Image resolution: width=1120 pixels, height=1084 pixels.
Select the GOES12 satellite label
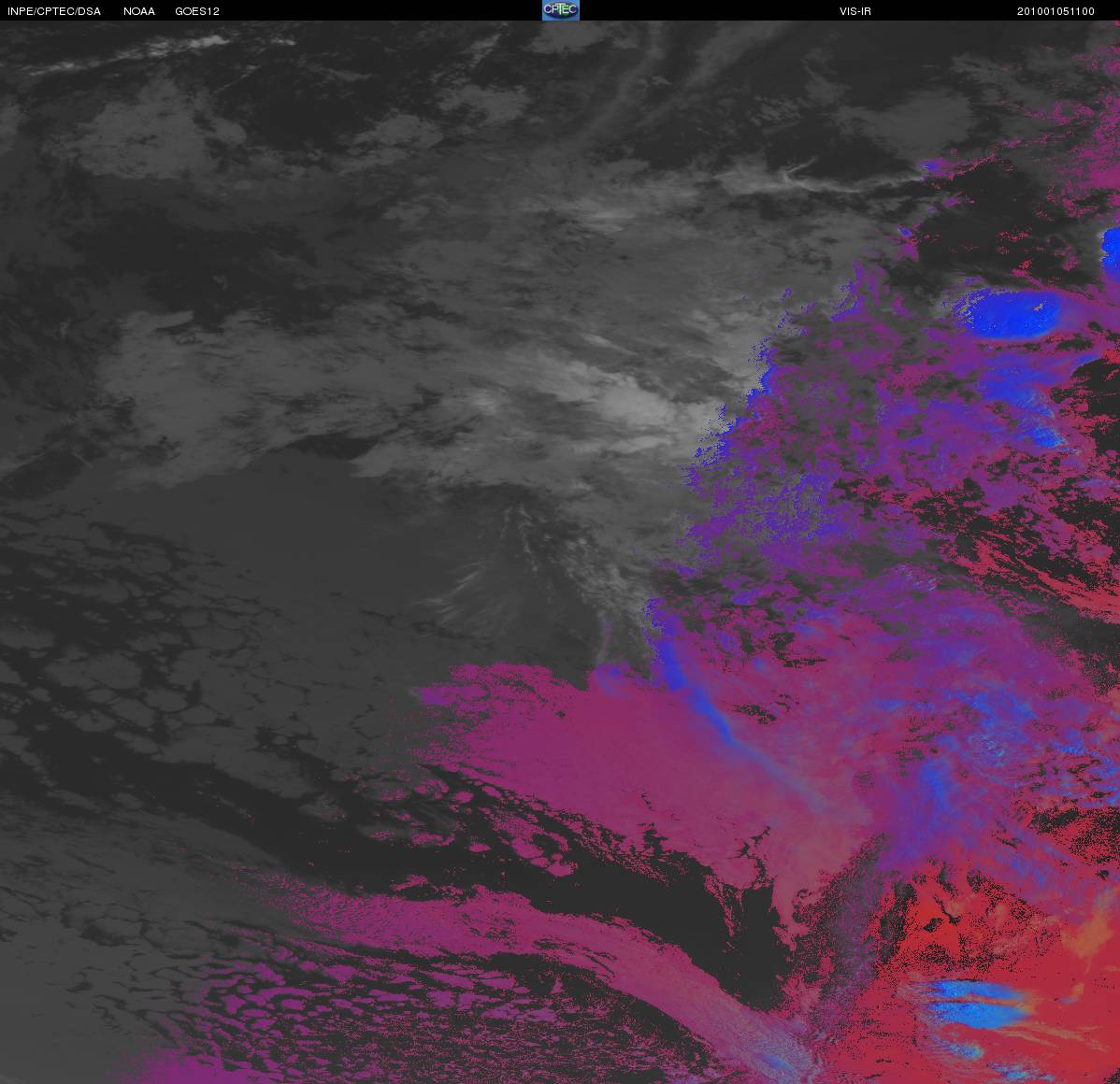pos(197,11)
